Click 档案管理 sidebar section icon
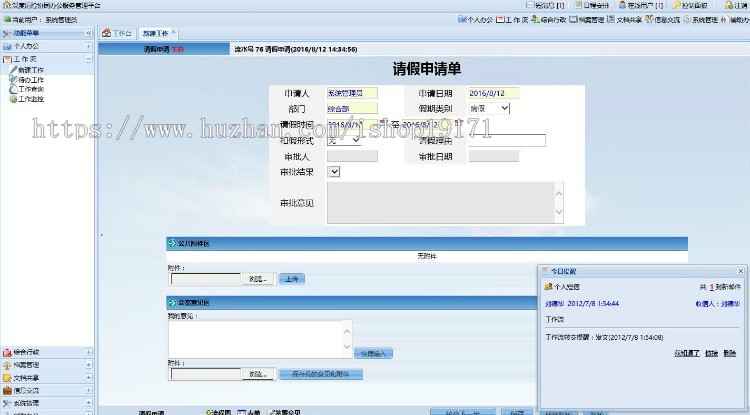The image size is (750, 415). click(x=7, y=365)
